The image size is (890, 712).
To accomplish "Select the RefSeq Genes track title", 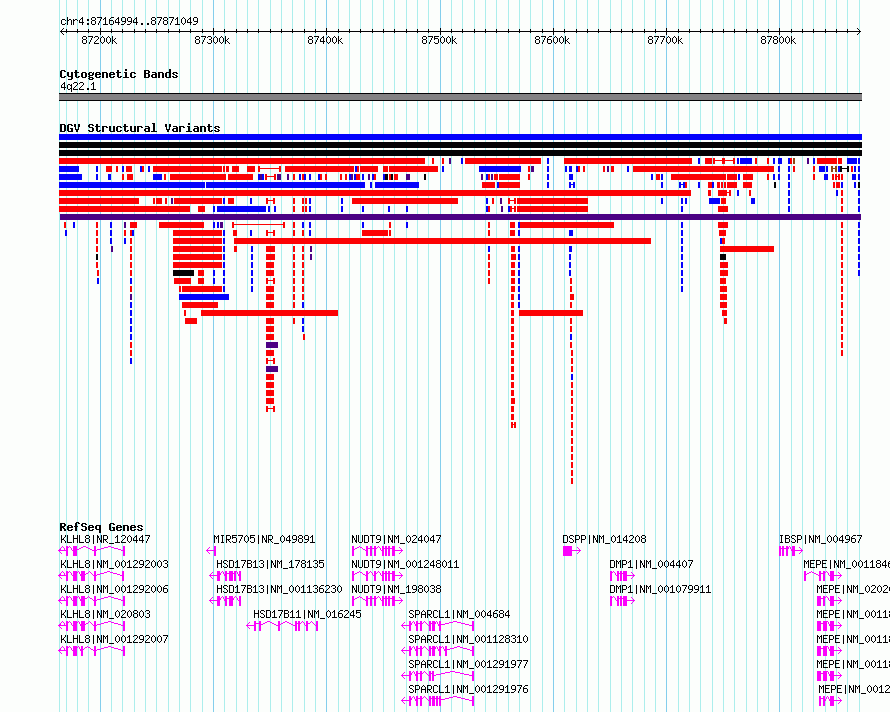I will (102, 527).
